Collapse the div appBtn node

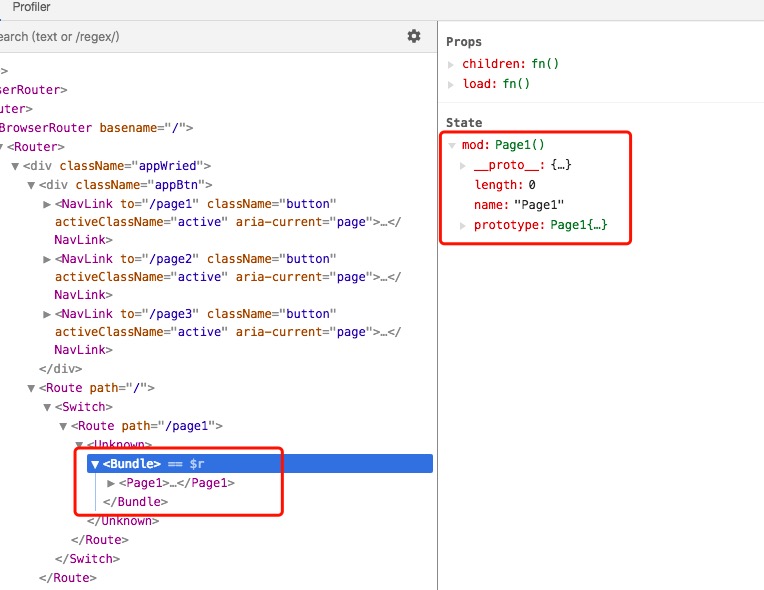(x=31, y=185)
